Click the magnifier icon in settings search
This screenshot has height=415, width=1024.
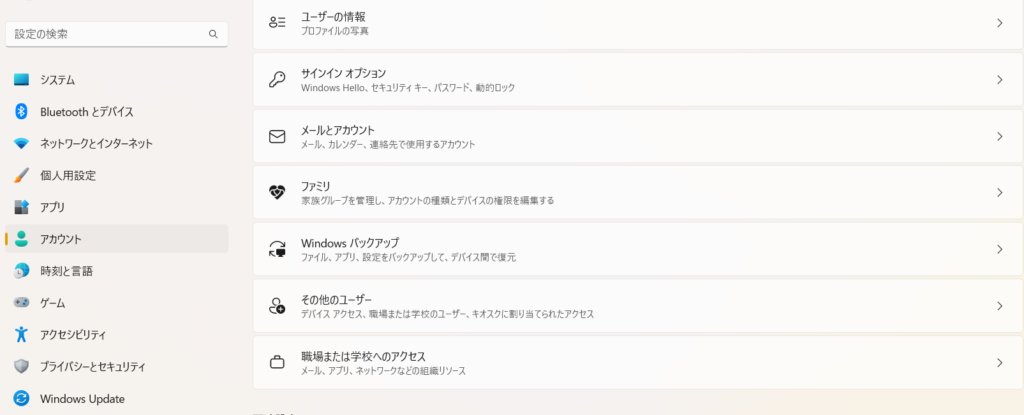pos(213,35)
